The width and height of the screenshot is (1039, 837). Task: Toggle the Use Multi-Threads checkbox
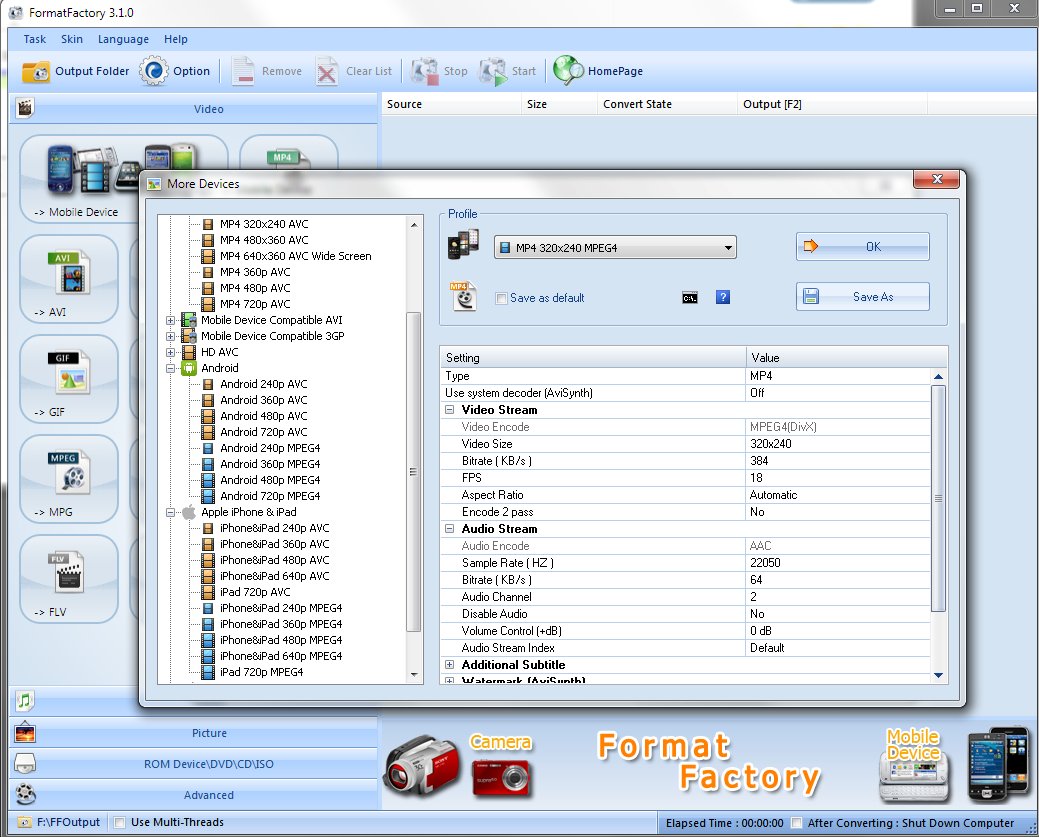(119, 822)
